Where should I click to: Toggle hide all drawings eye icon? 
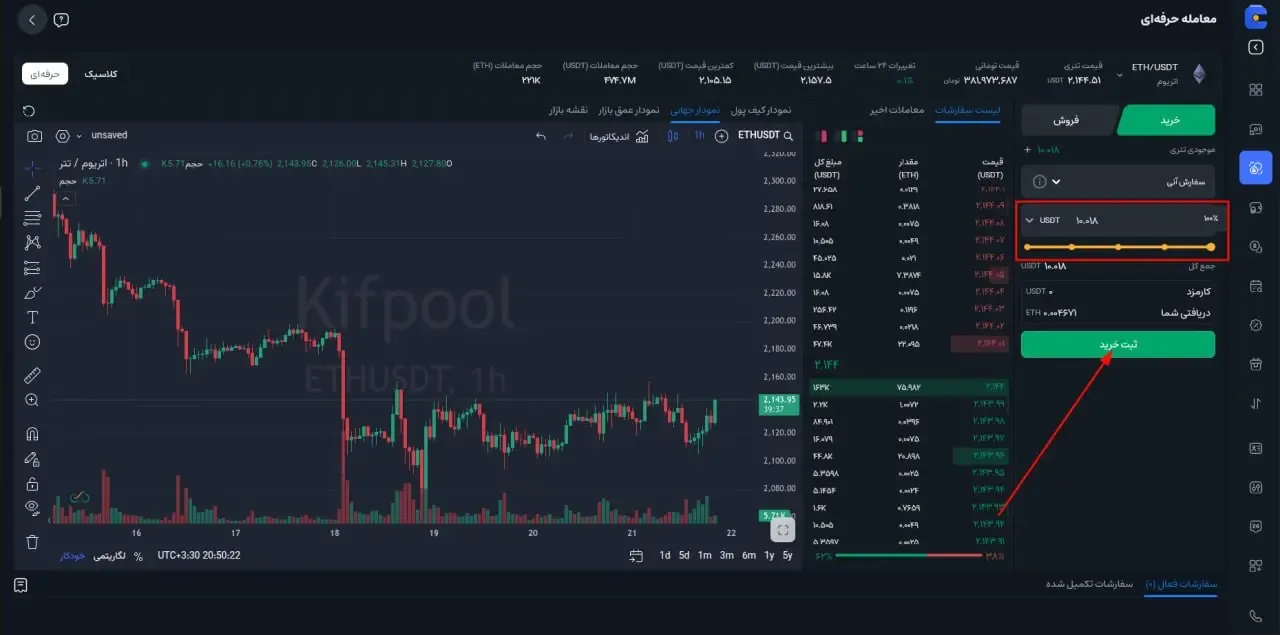pos(32,508)
